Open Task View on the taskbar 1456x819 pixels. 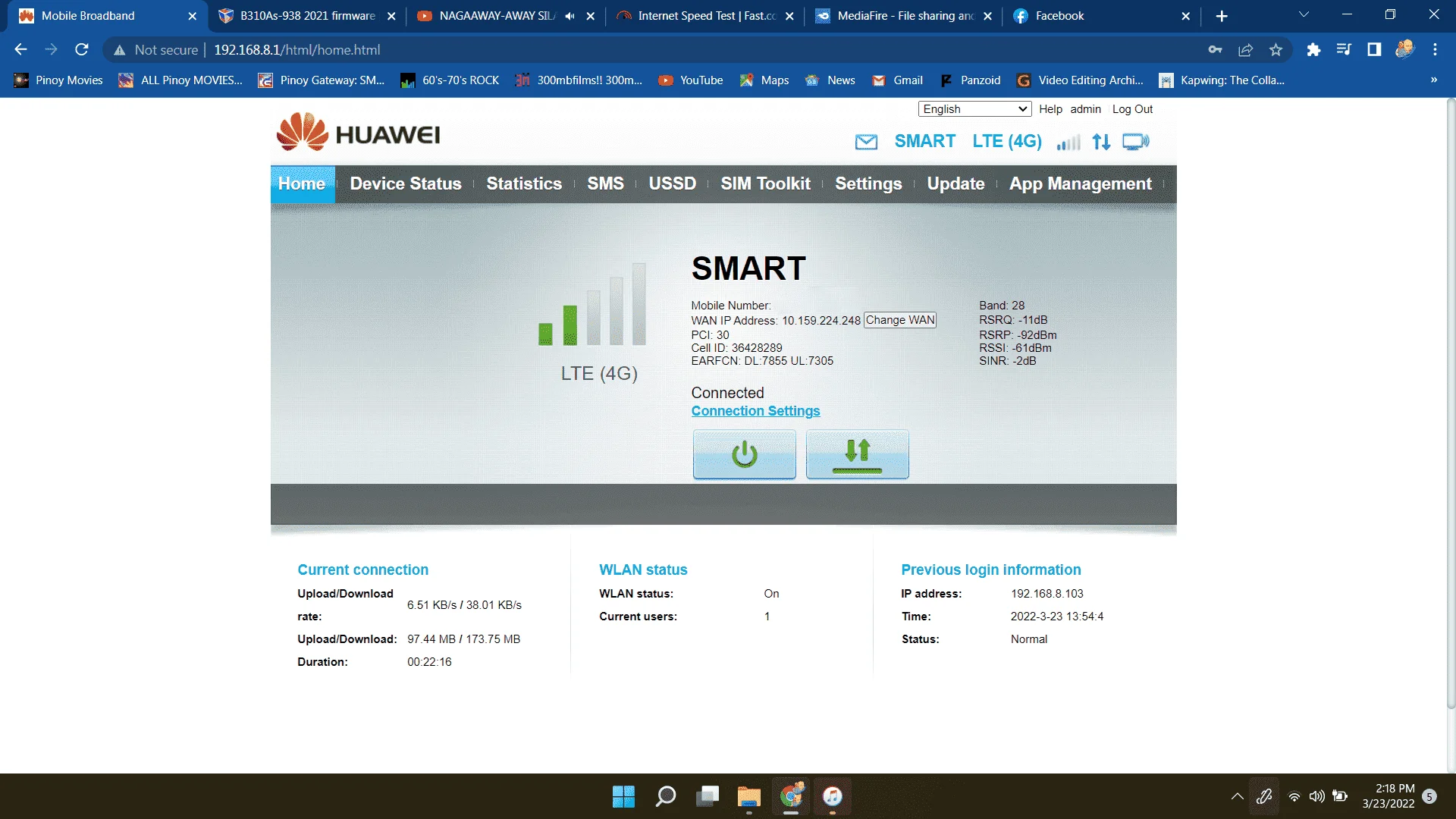pyautogui.click(x=708, y=796)
